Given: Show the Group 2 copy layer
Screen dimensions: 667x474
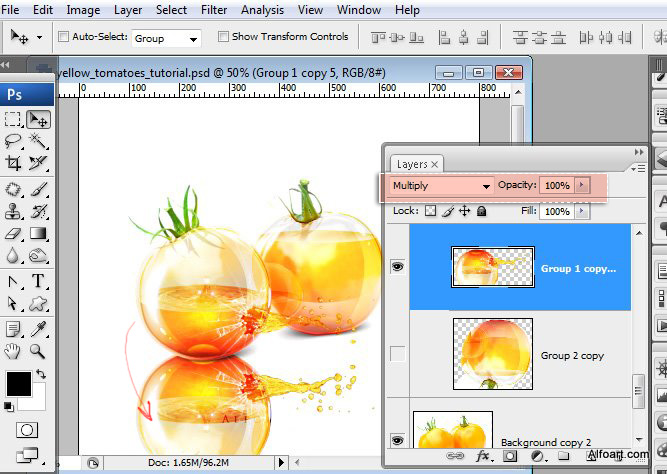Looking at the screenshot, I should tap(397, 355).
